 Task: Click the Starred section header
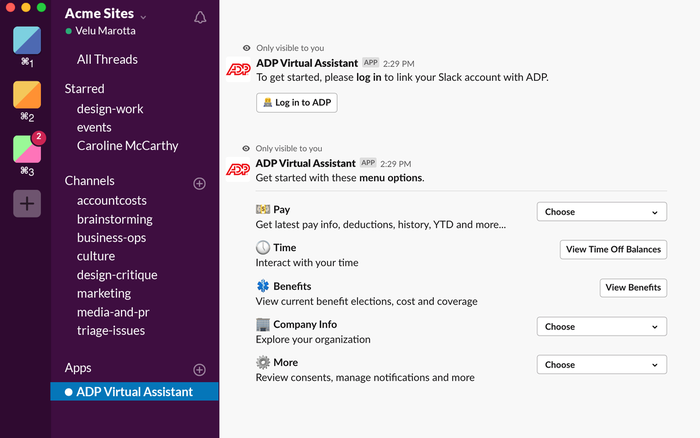pyautogui.click(x=84, y=89)
